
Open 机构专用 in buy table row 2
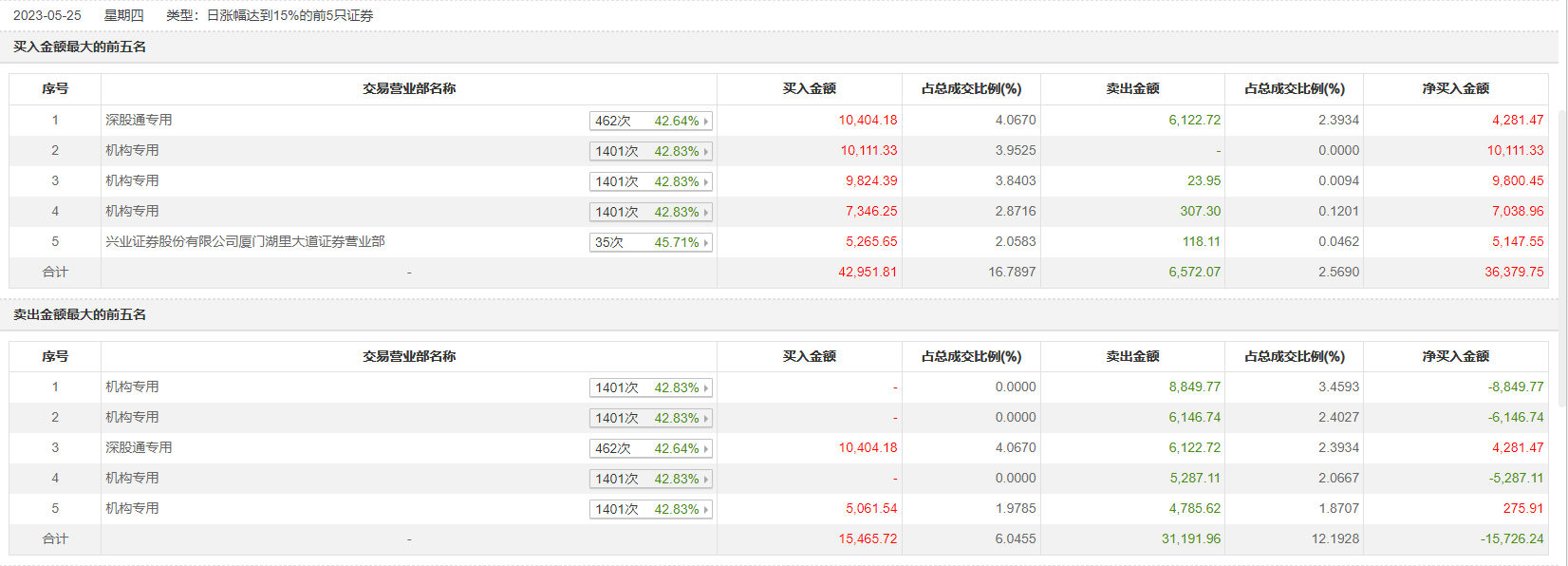coord(132,150)
